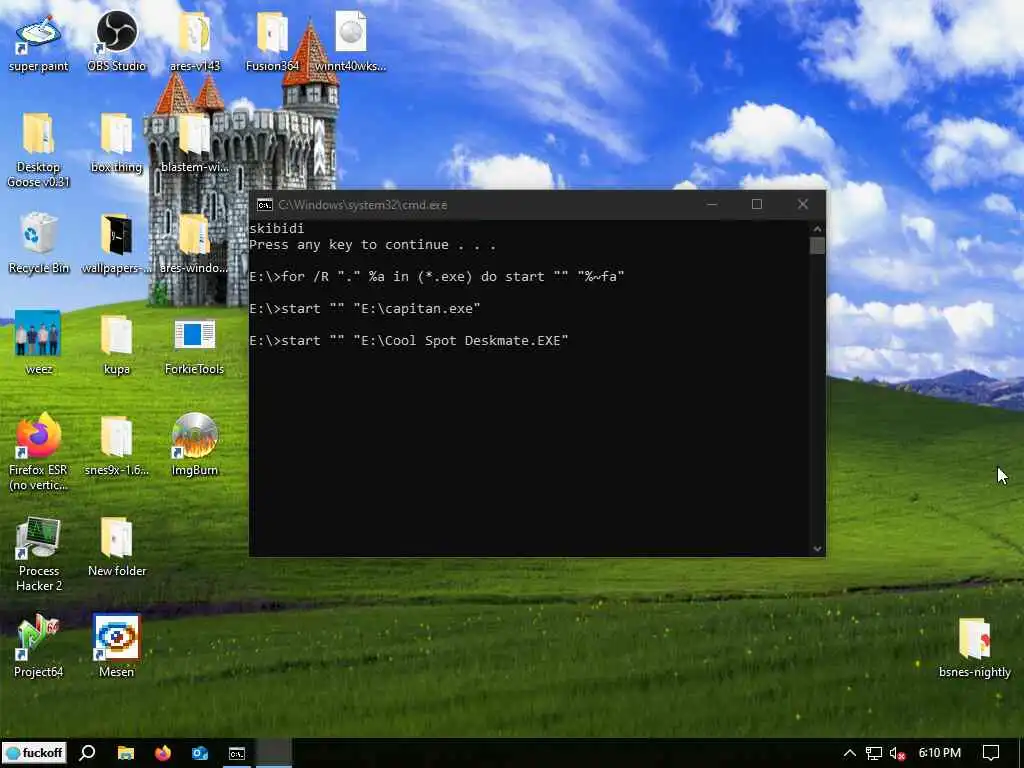The width and height of the screenshot is (1024, 768).
Task: Click the cmd scrollbar thumb
Action: (817, 246)
